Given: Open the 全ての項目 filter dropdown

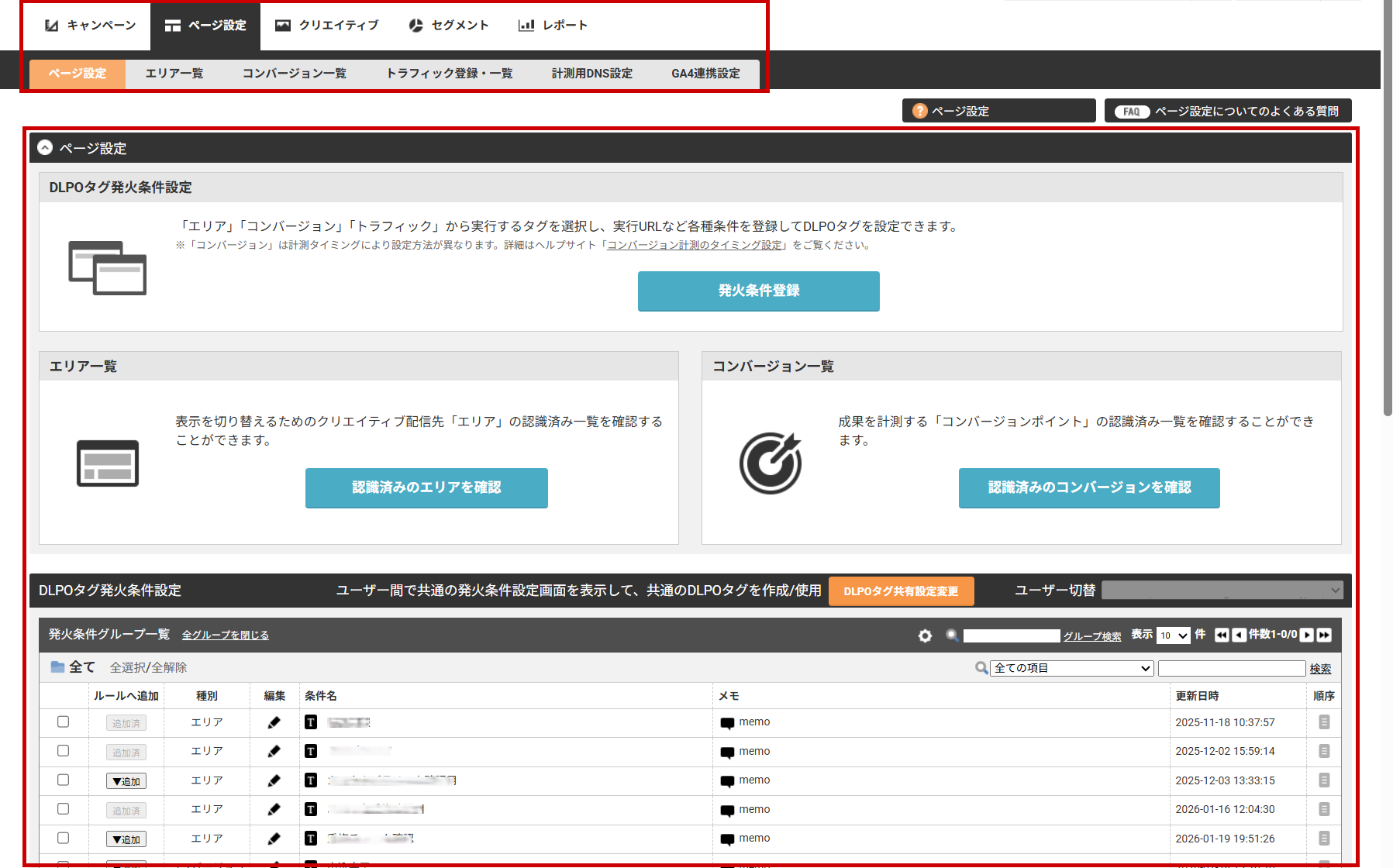Looking at the screenshot, I should point(1072,668).
